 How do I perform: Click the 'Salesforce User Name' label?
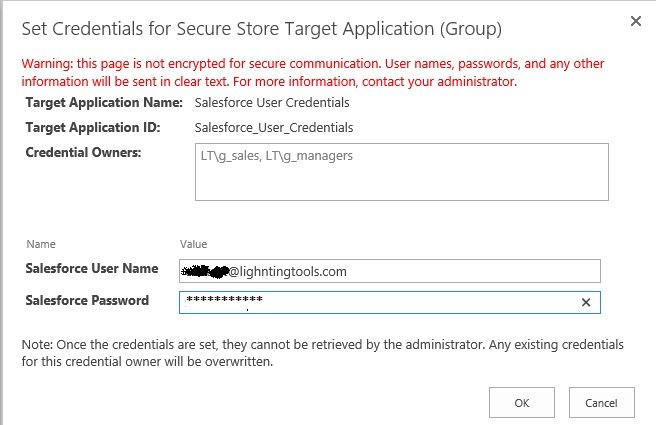[92, 268]
